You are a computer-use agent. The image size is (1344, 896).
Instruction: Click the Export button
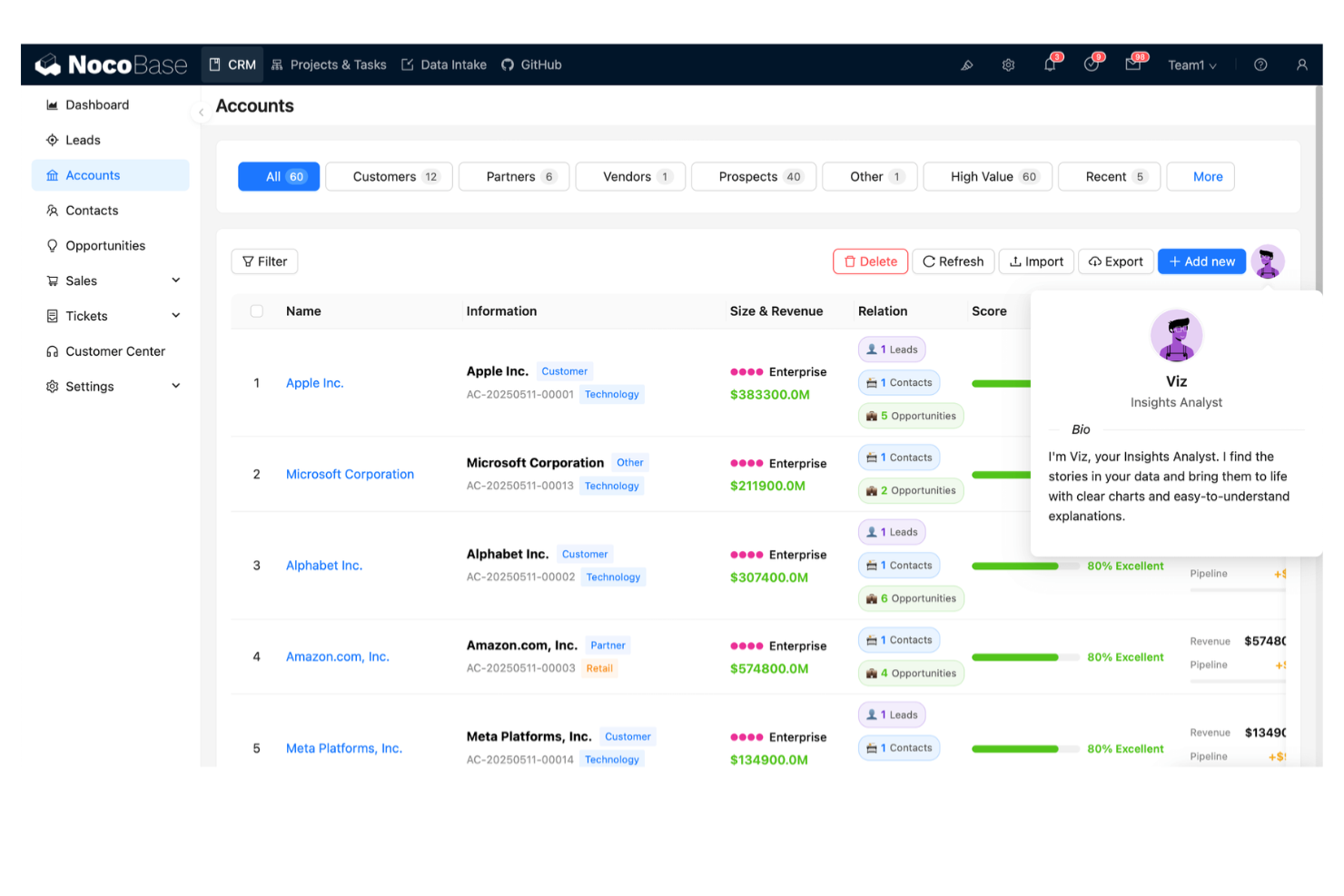tap(1116, 261)
